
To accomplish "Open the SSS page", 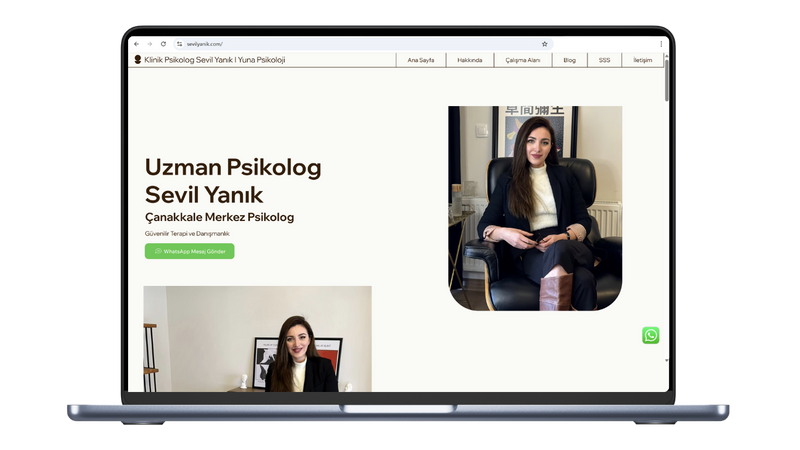I will coord(605,60).
